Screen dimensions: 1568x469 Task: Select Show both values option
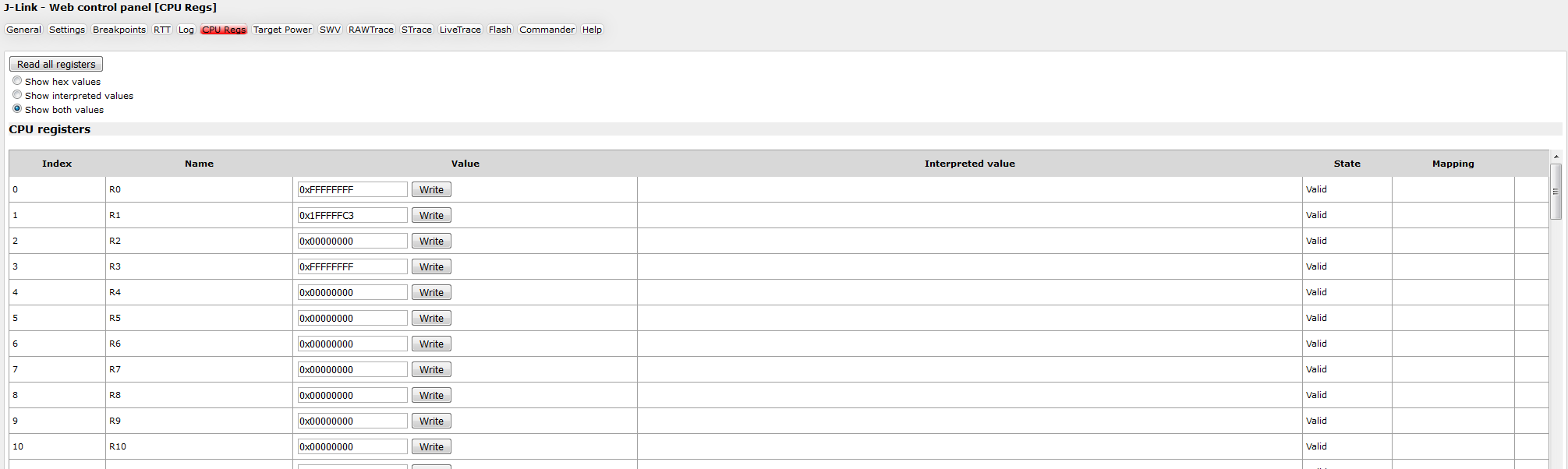click(17, 109)
